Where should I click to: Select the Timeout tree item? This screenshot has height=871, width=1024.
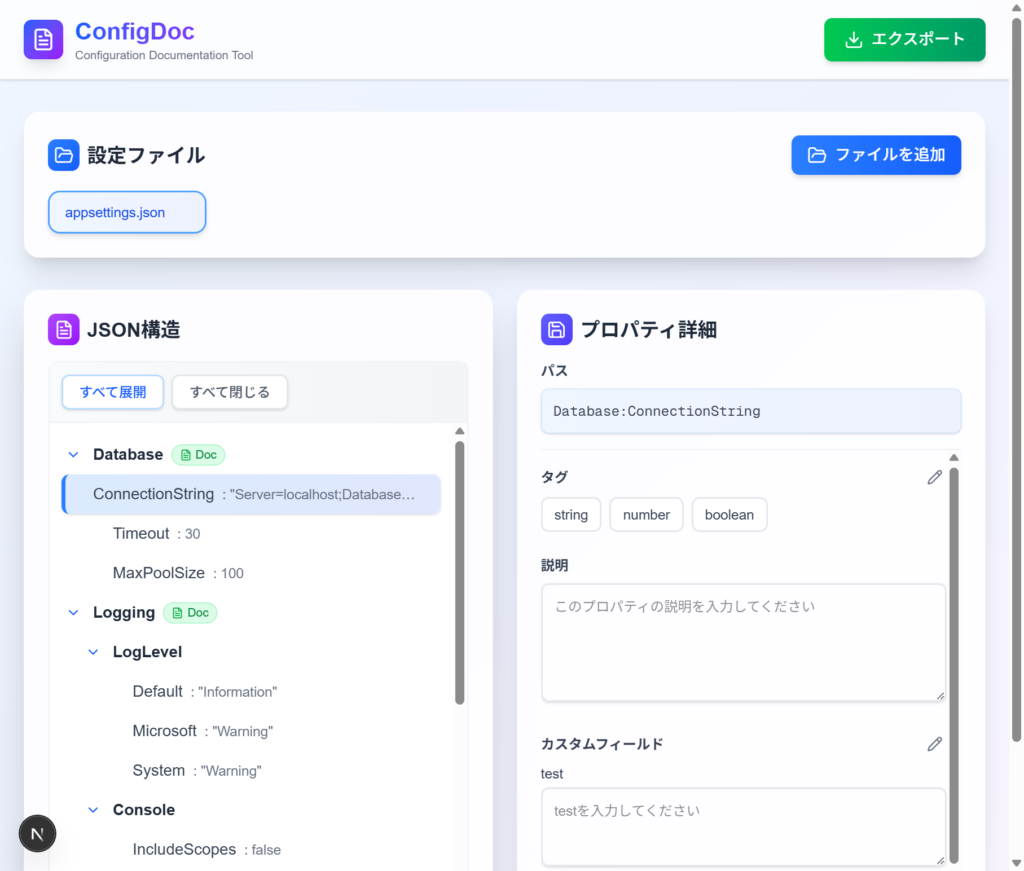[141, 534]
